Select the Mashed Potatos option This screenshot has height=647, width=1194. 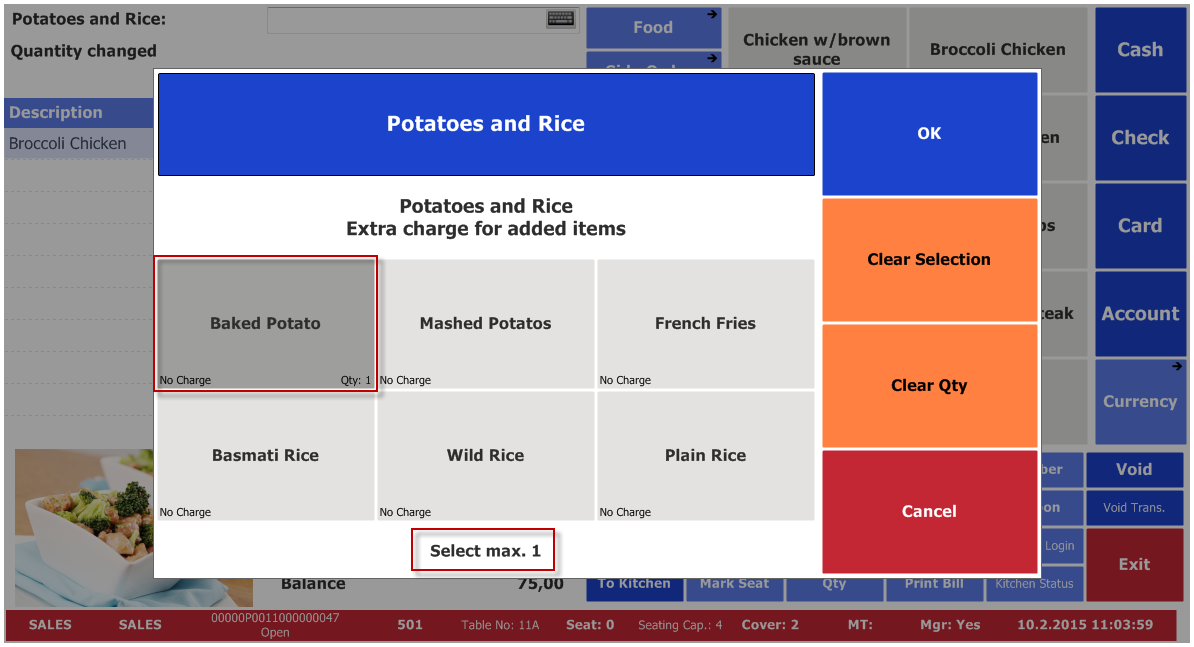(x=485, y=323)
